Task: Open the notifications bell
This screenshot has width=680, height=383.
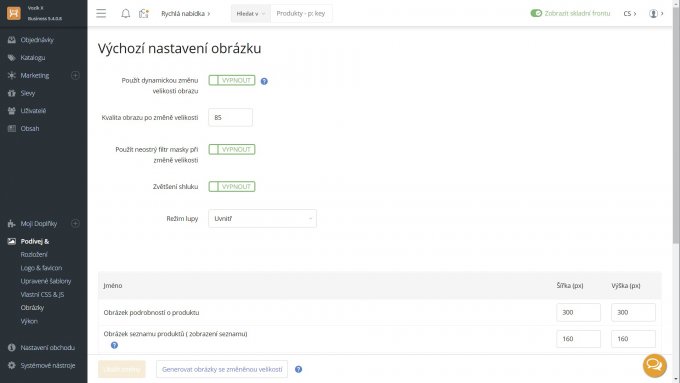Action: pos(125,13)
